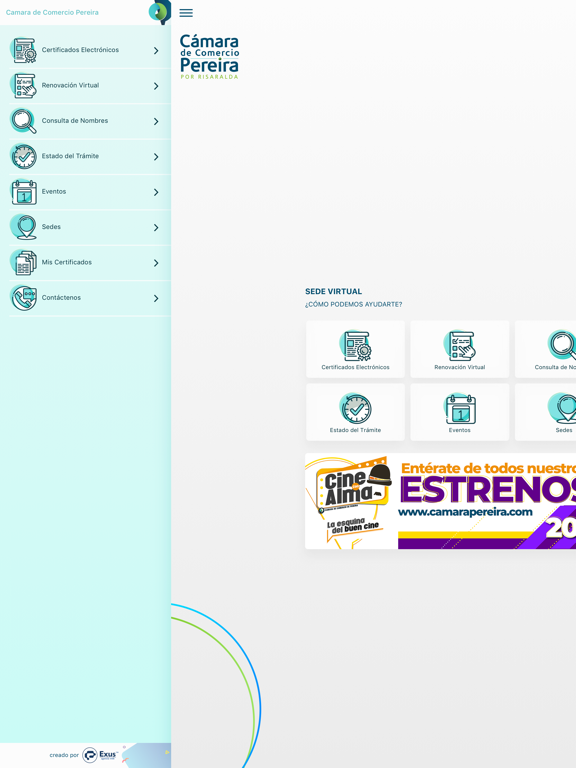Open Estado del Trámite card in Sede Virtual

click(x=356, y=412)
